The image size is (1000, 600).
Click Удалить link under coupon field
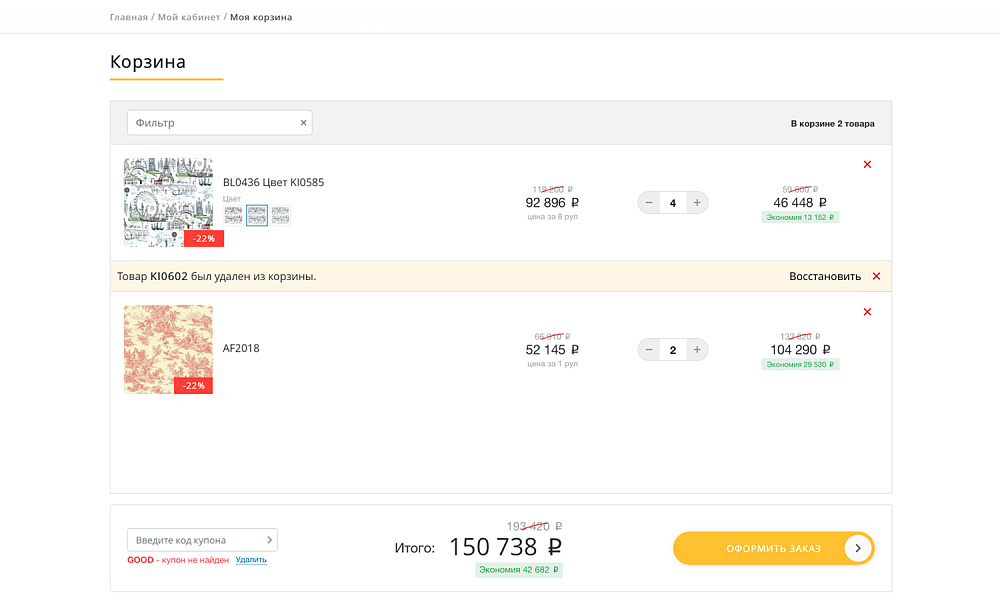pyautogui.click(x=251, y=560)
